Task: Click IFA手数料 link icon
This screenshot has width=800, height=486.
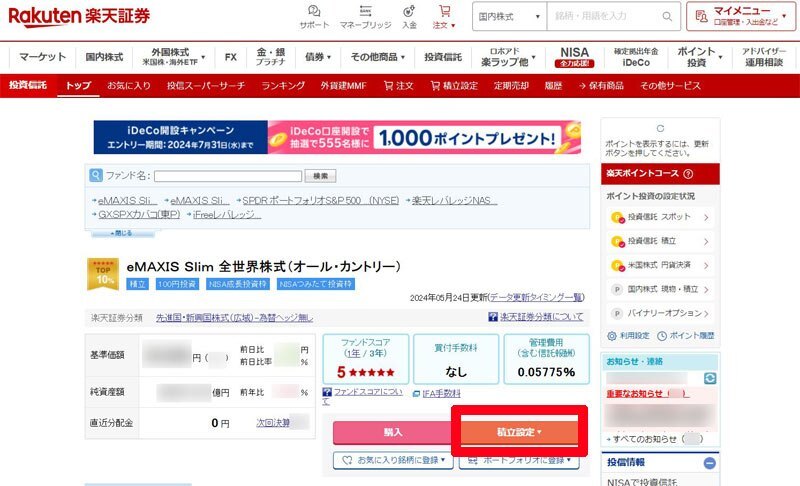Action: (416, 394)
